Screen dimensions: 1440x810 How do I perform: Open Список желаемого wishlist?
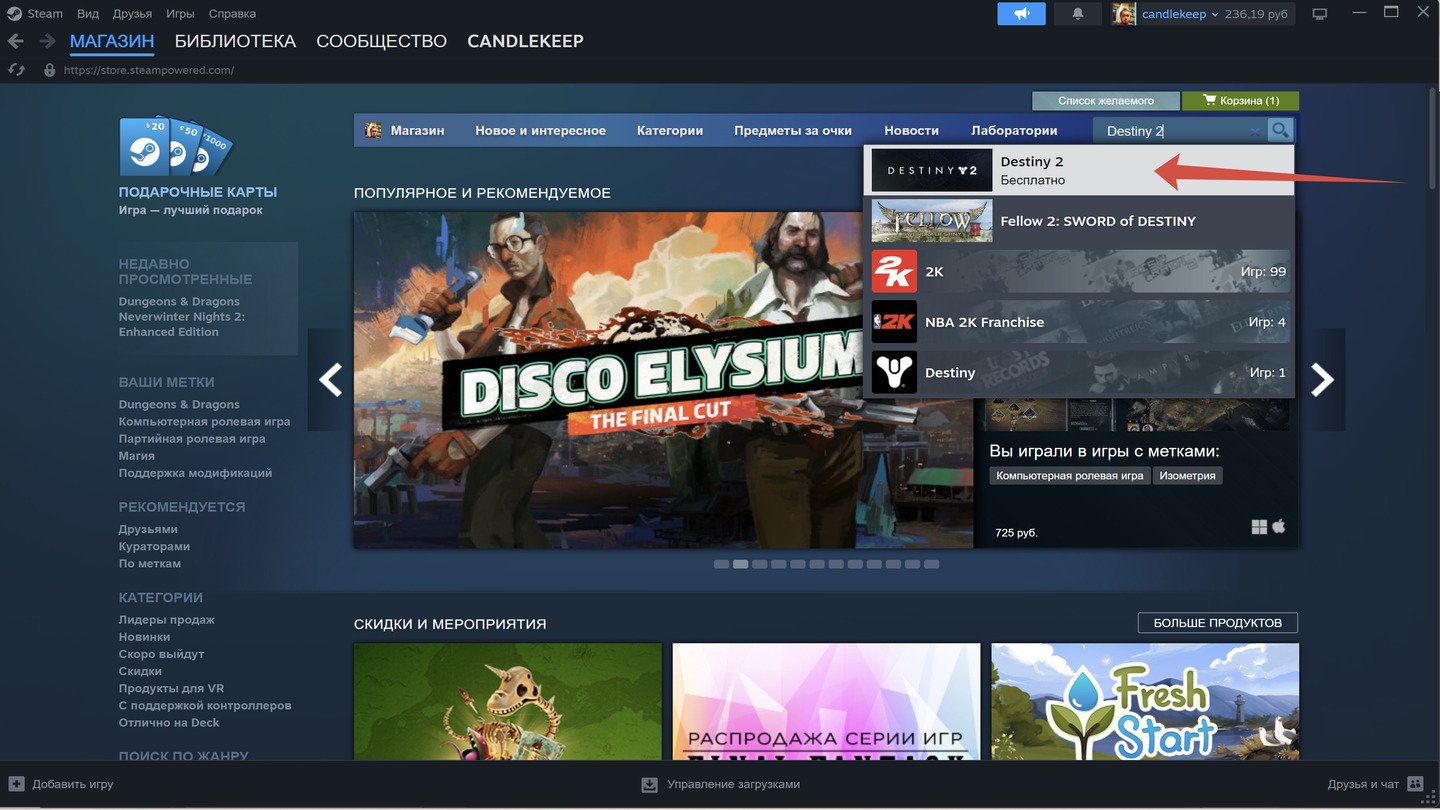[x=1105, y=101]
